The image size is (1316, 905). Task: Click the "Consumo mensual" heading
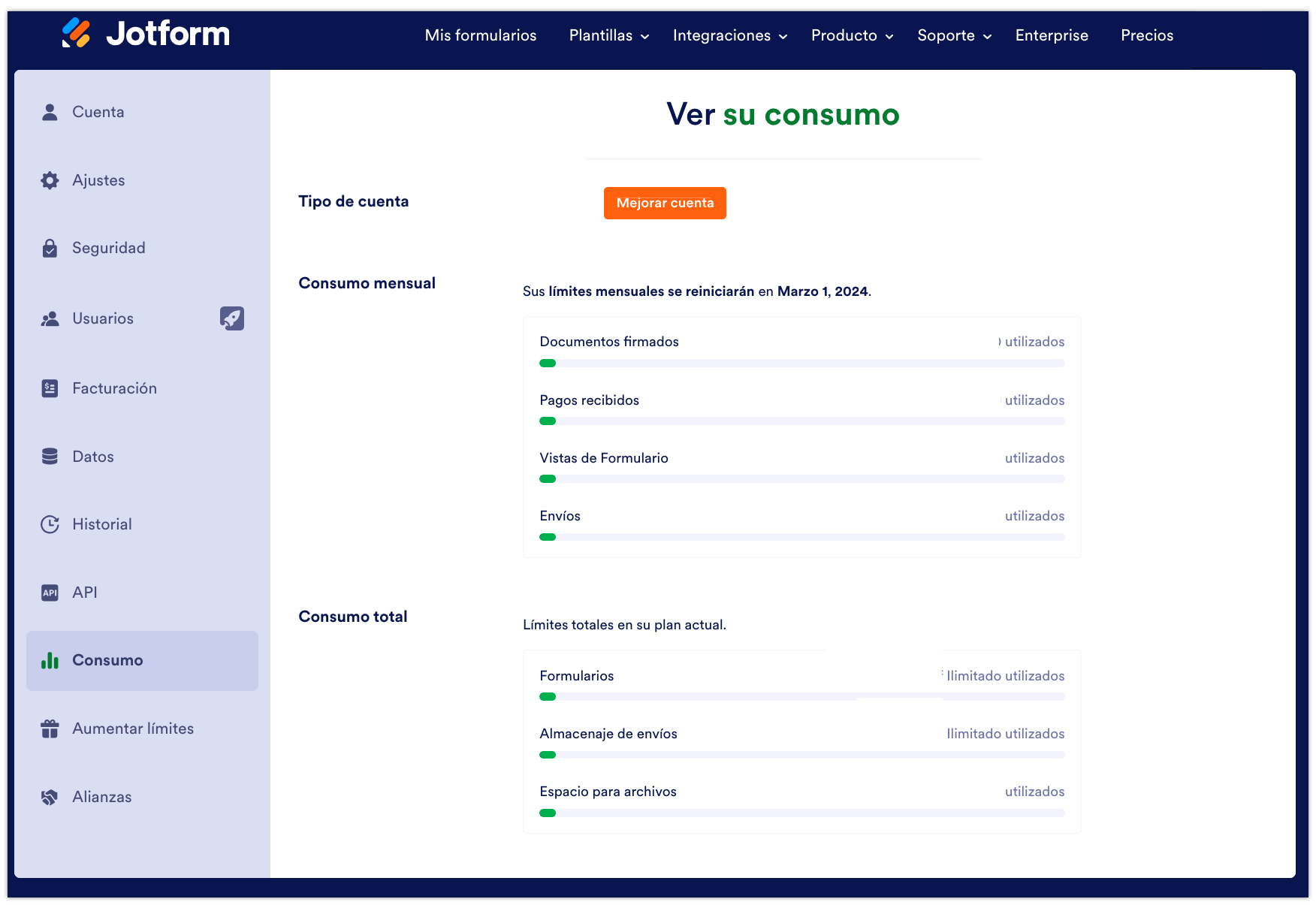coord(367,283)
